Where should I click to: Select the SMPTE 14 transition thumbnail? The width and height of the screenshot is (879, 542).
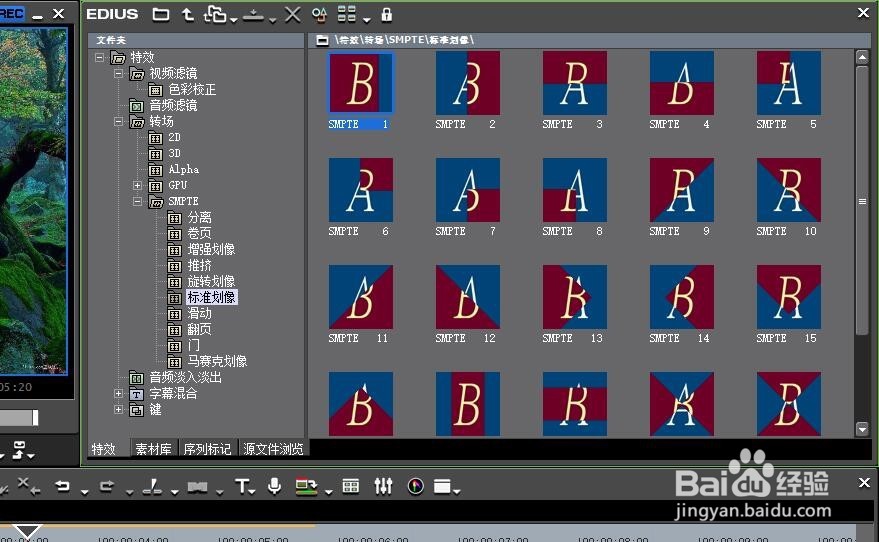pyautogui.click(x=682, y=297)
